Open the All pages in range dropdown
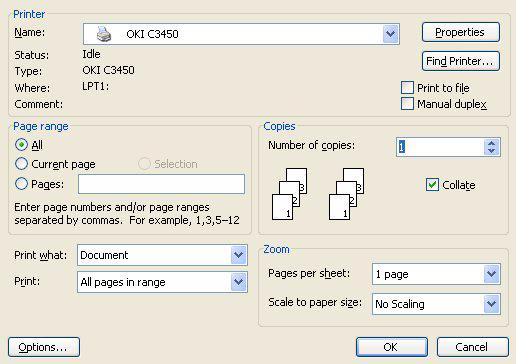The height and width of the screenshot is (364, 516). [x=238, y=282]
